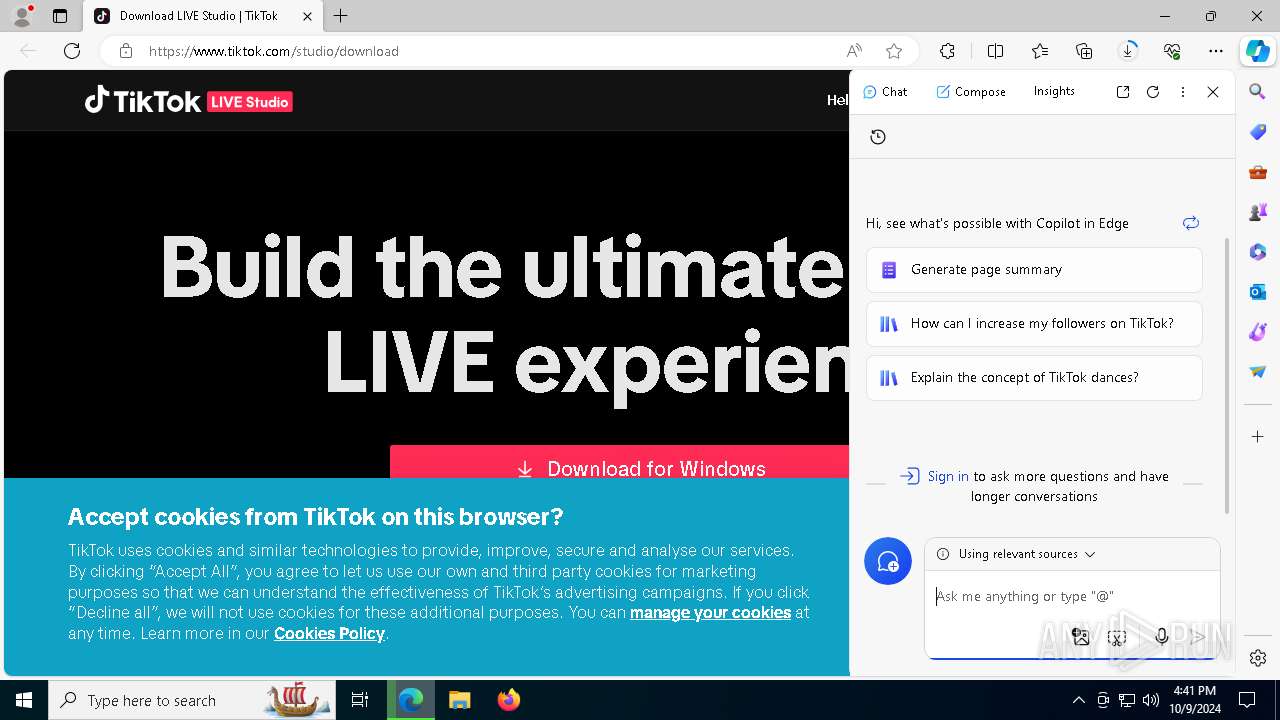Open a new browser tab
This screenshot has width=1280, height=720.
(x=341, y=16)
